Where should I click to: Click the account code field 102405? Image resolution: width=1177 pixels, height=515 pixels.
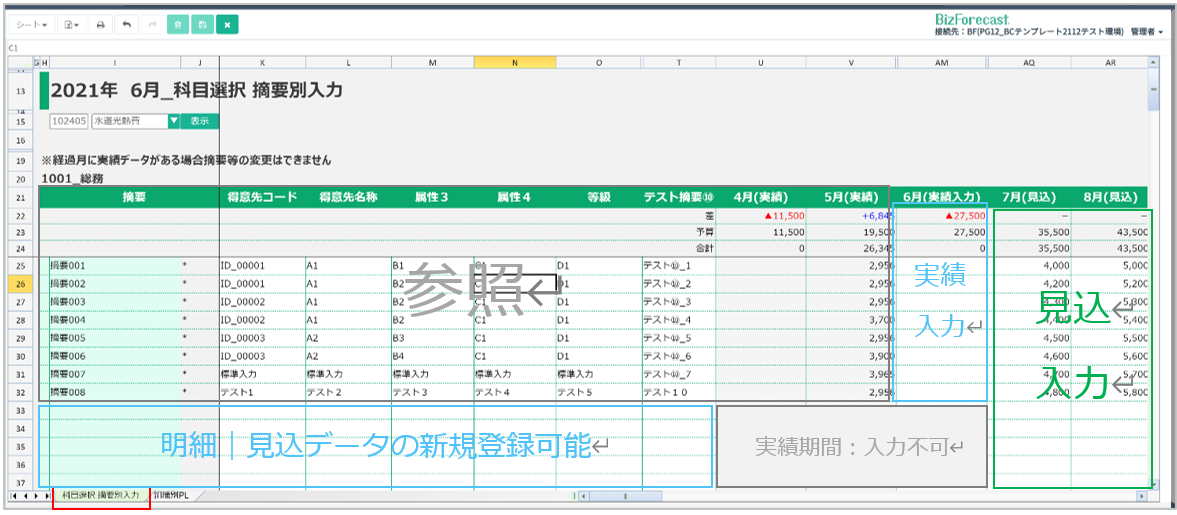pyautogui.click(x=69, y=121)
